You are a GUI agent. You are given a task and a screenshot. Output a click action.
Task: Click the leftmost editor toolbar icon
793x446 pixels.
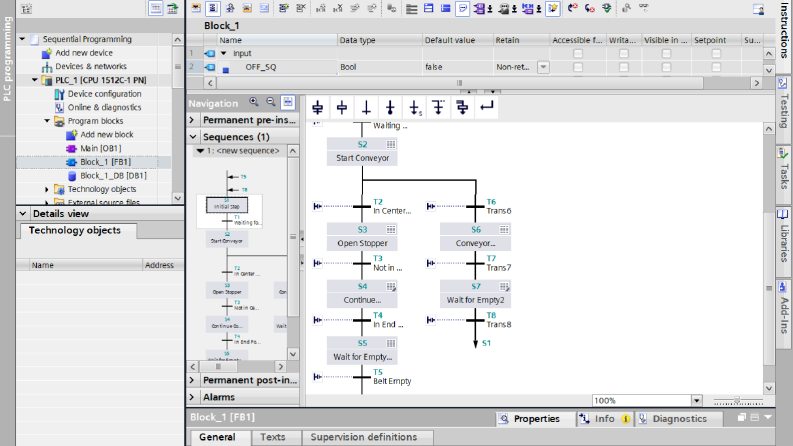click(x=196, y=8)
